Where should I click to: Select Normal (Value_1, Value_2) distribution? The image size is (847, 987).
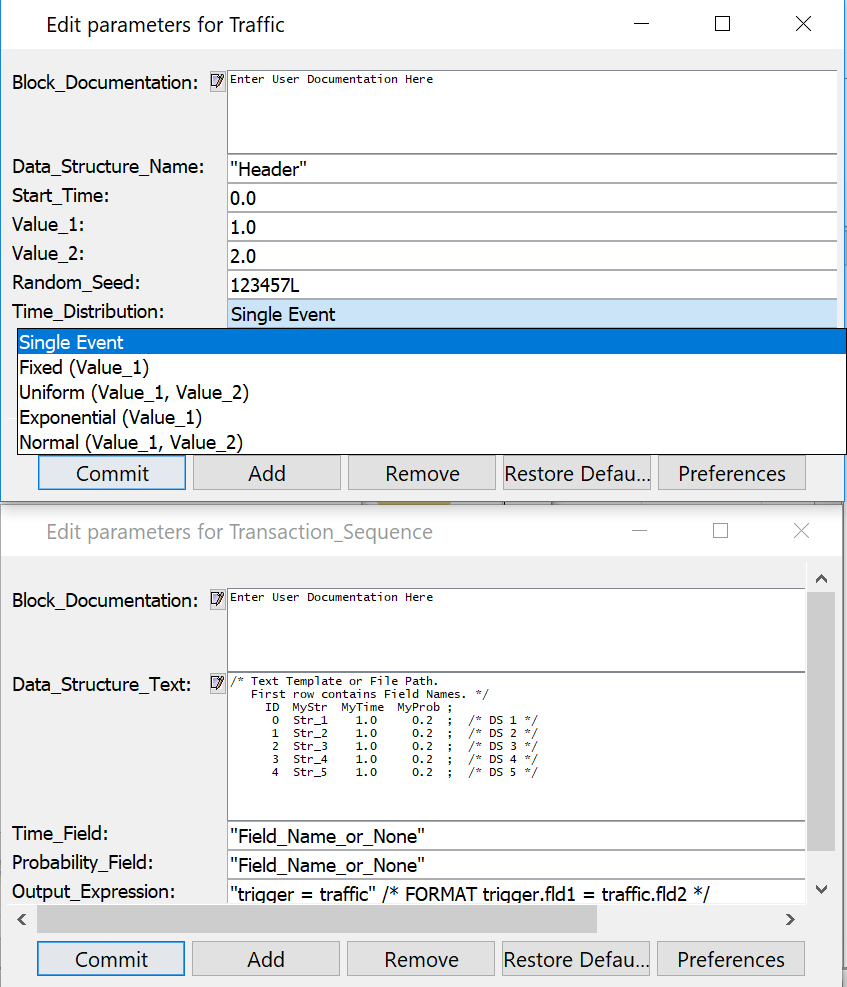[131, 441]
